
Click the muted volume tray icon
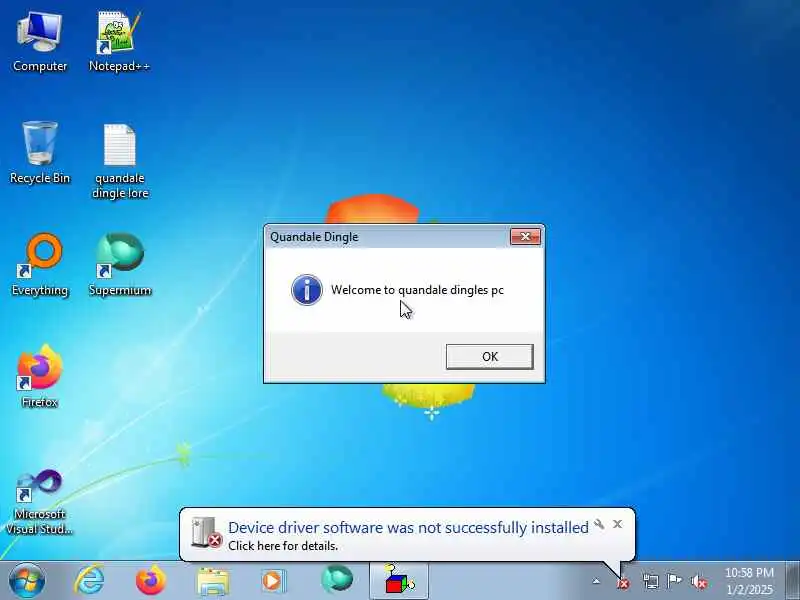(x=698, y=581)
